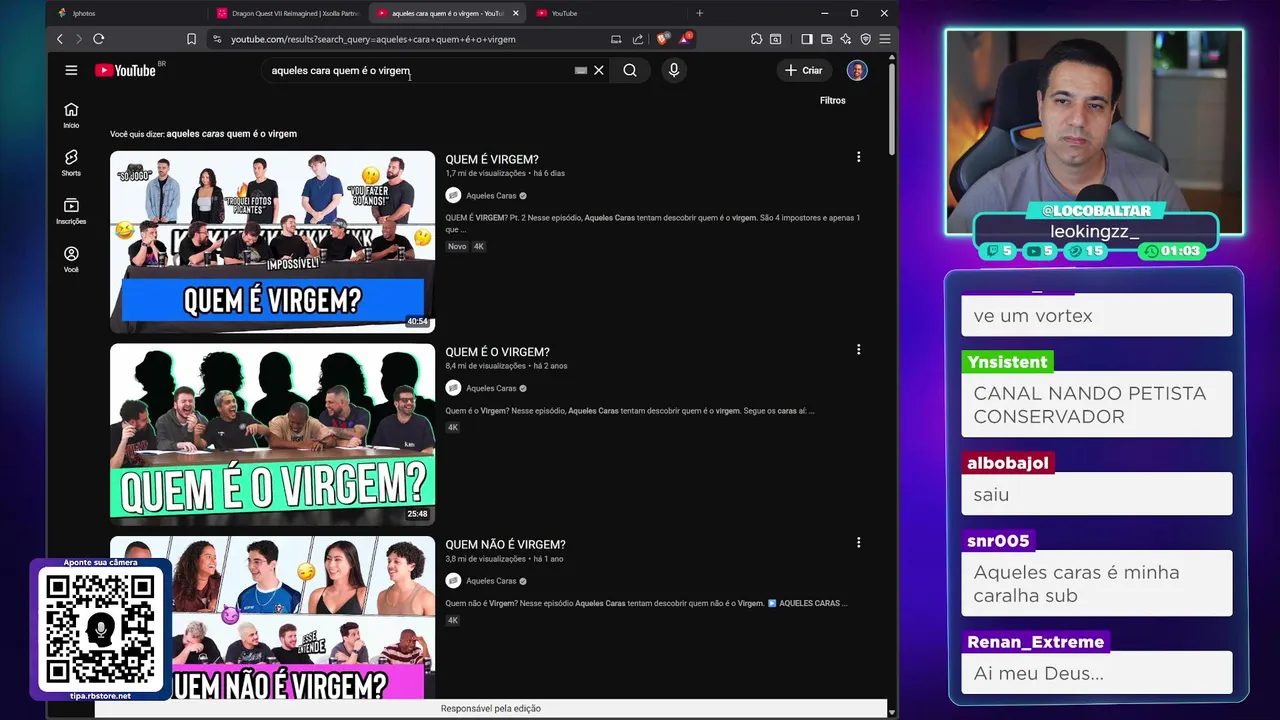Open Shorts from the sidebar
Image resolution: width=1280 pixels, height=720 pixels.
click(x=71, y=163)
